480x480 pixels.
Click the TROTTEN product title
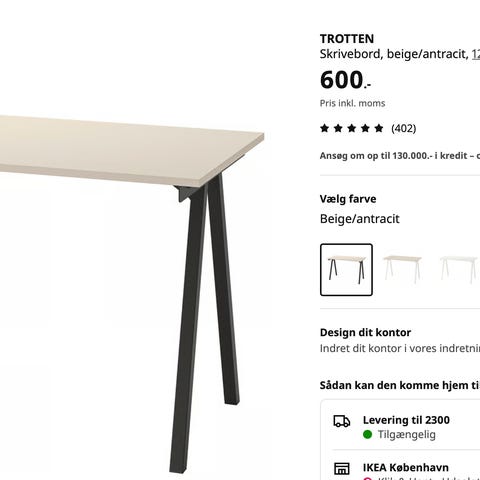tap(347, 39)
